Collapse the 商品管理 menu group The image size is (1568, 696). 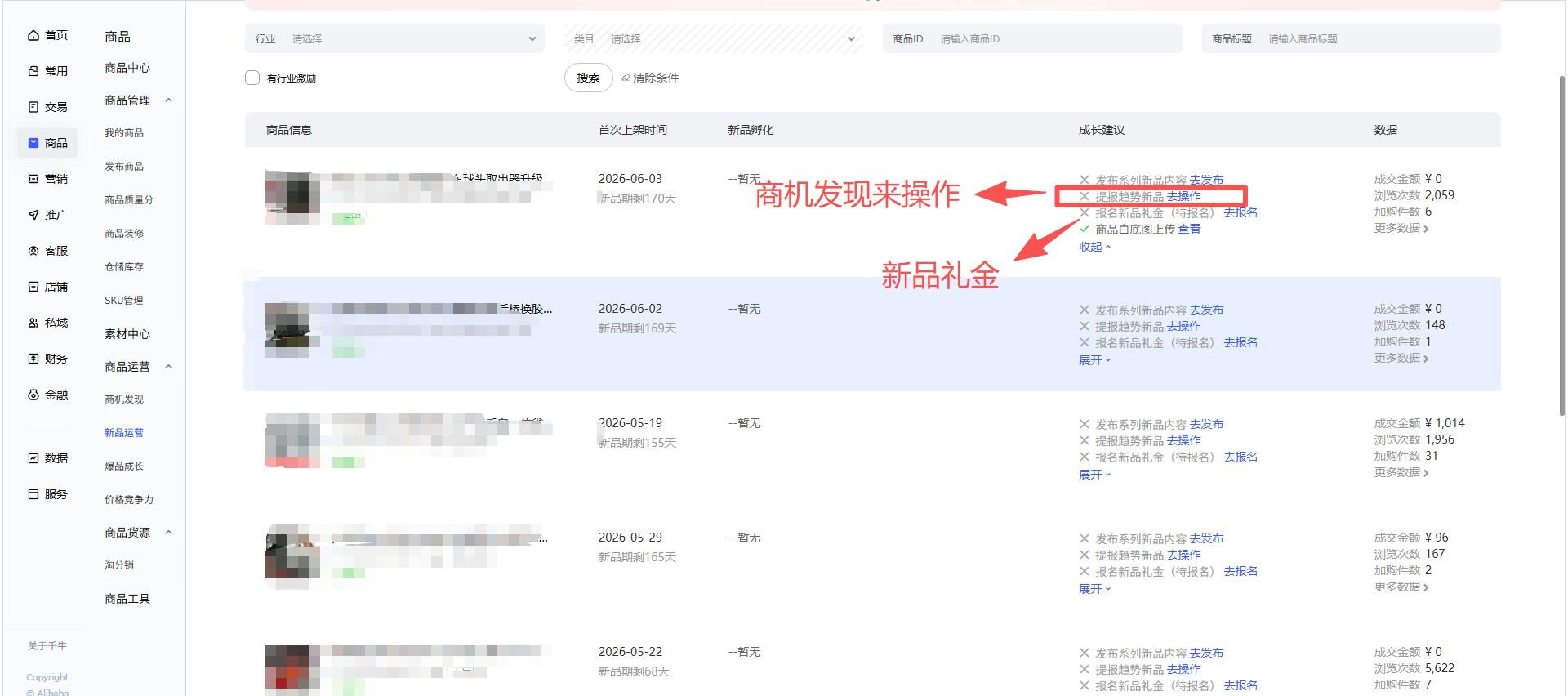coord(168,100)
